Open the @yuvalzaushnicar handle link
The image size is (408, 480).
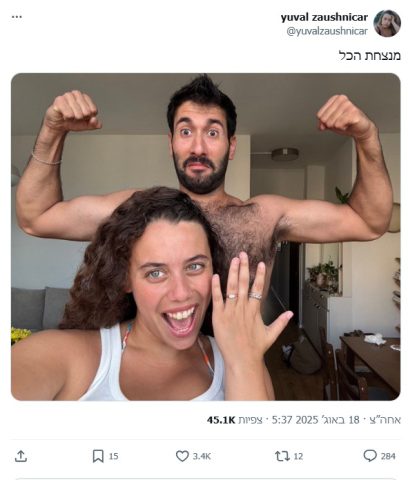(327, 31)
